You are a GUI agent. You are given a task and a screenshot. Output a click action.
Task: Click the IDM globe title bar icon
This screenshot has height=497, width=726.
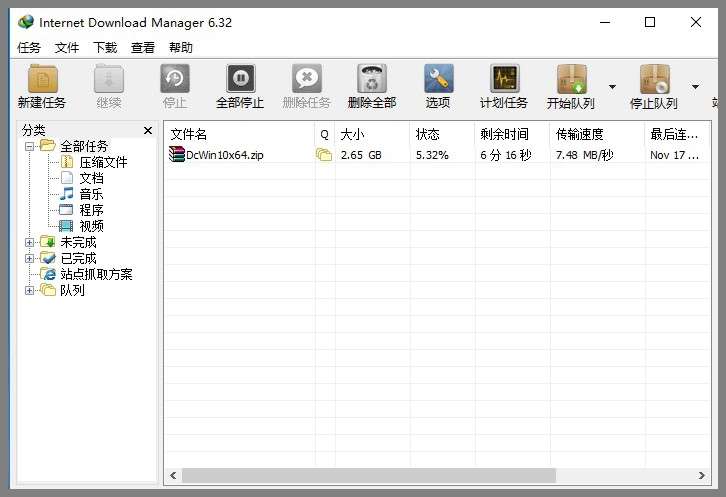coord(26,22)
